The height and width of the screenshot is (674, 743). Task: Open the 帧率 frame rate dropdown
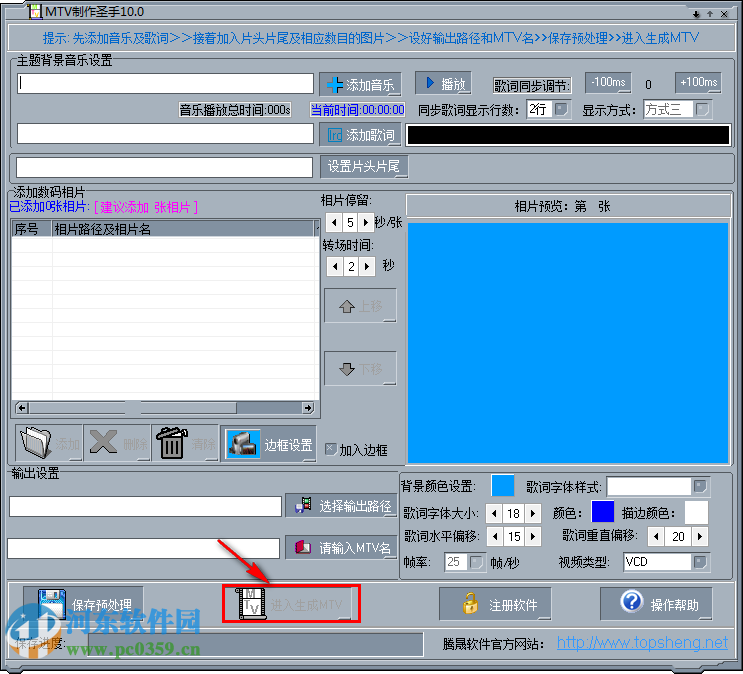tap(476, 562)
